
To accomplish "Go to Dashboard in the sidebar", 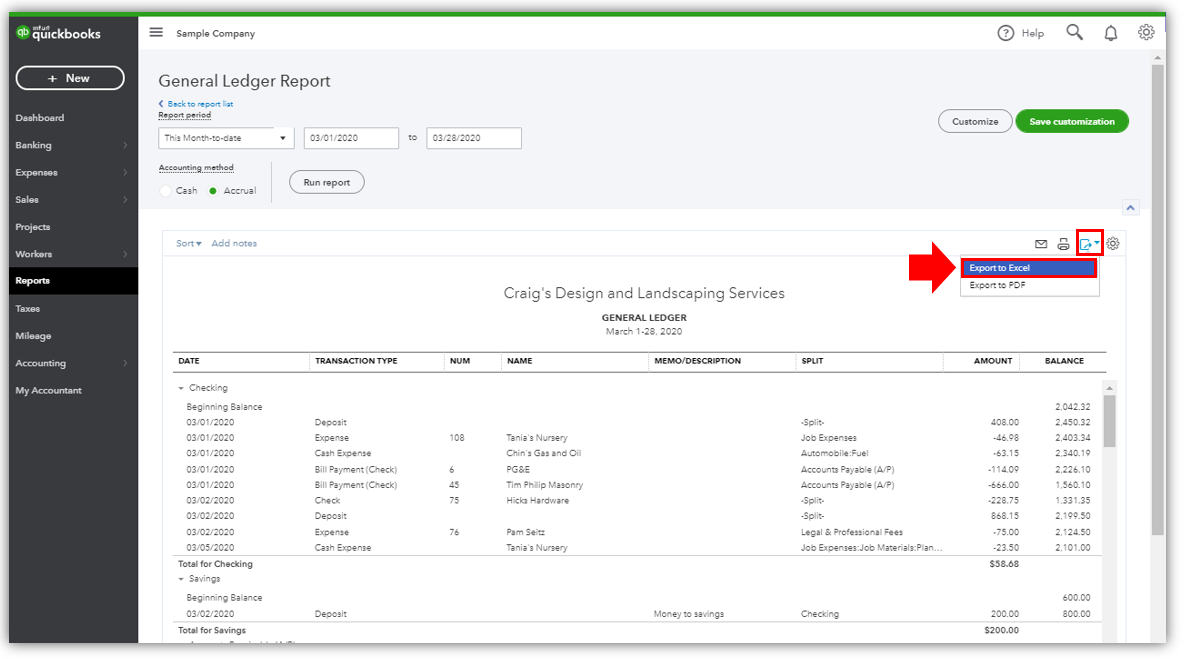I will tap(40, 118).
